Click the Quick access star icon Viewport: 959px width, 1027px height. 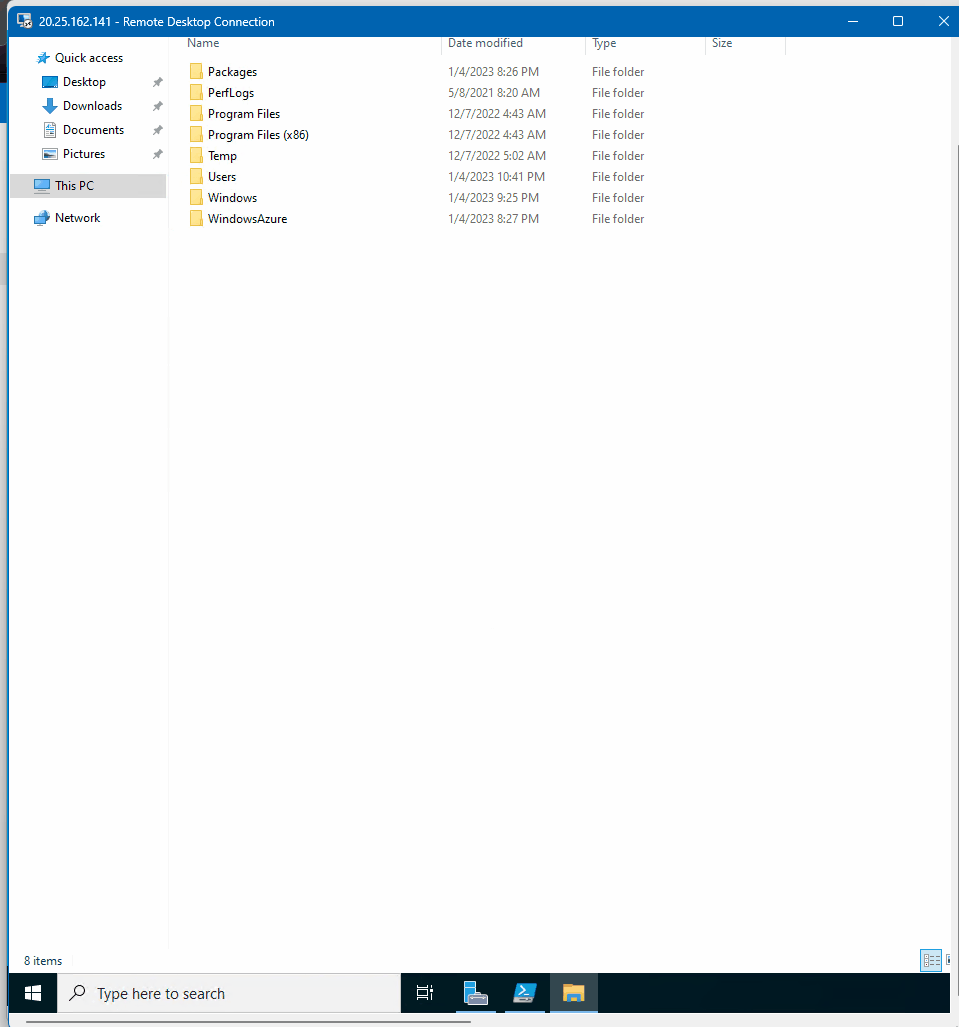pos(43,58)
